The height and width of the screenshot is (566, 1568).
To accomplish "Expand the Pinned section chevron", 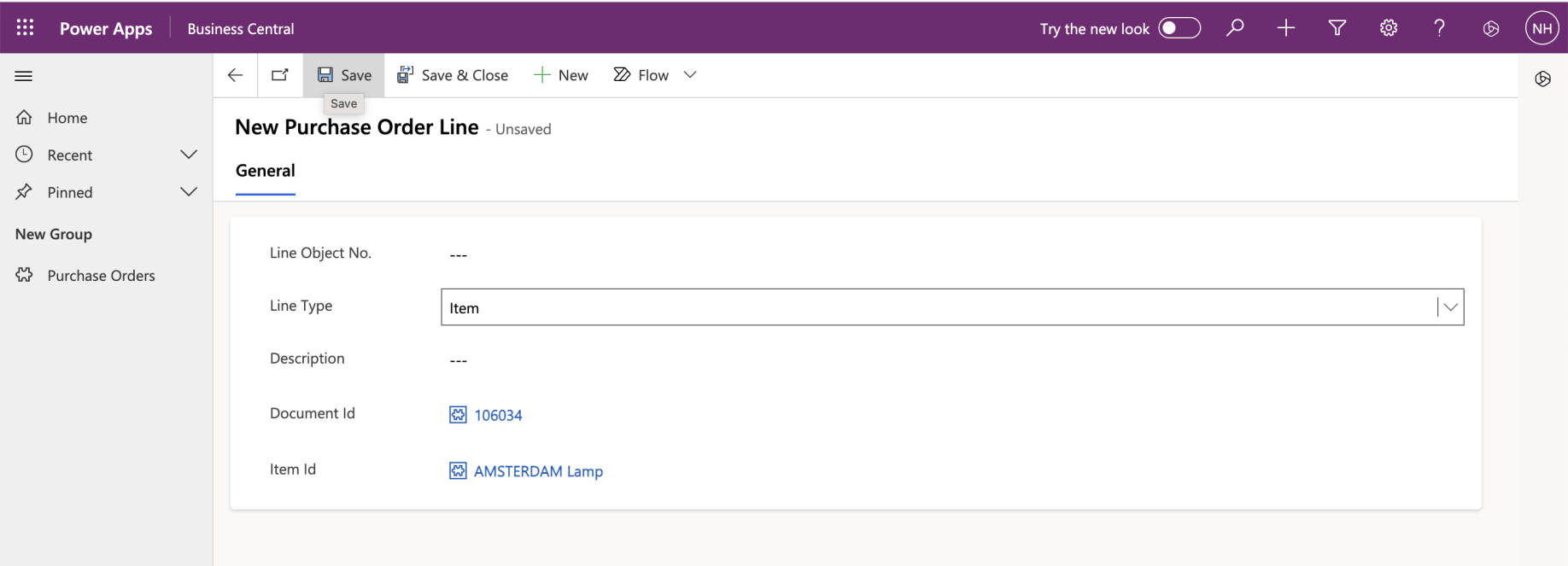I will [189, 192].
